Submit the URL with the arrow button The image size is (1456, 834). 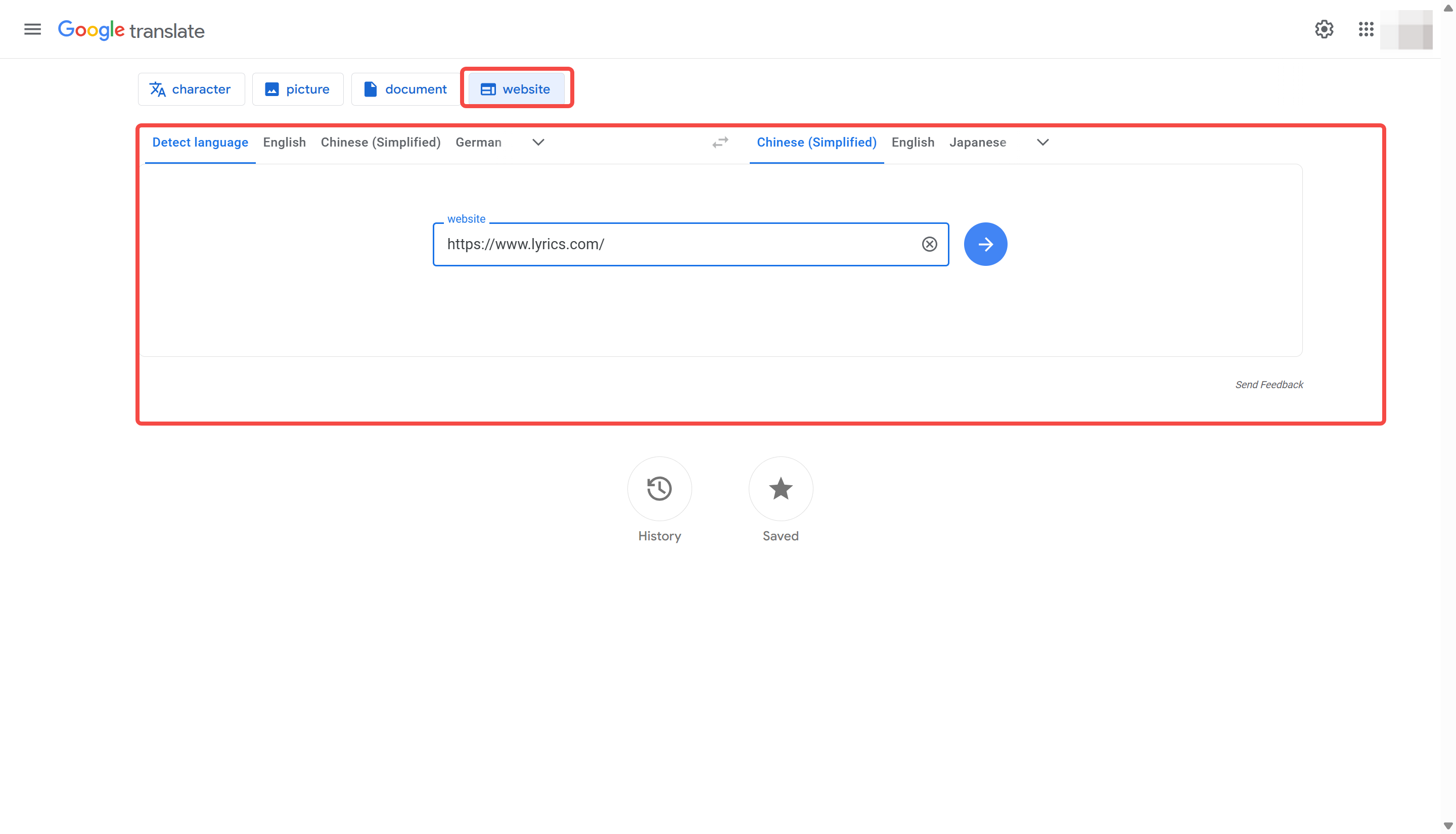[x=985, y=244]
